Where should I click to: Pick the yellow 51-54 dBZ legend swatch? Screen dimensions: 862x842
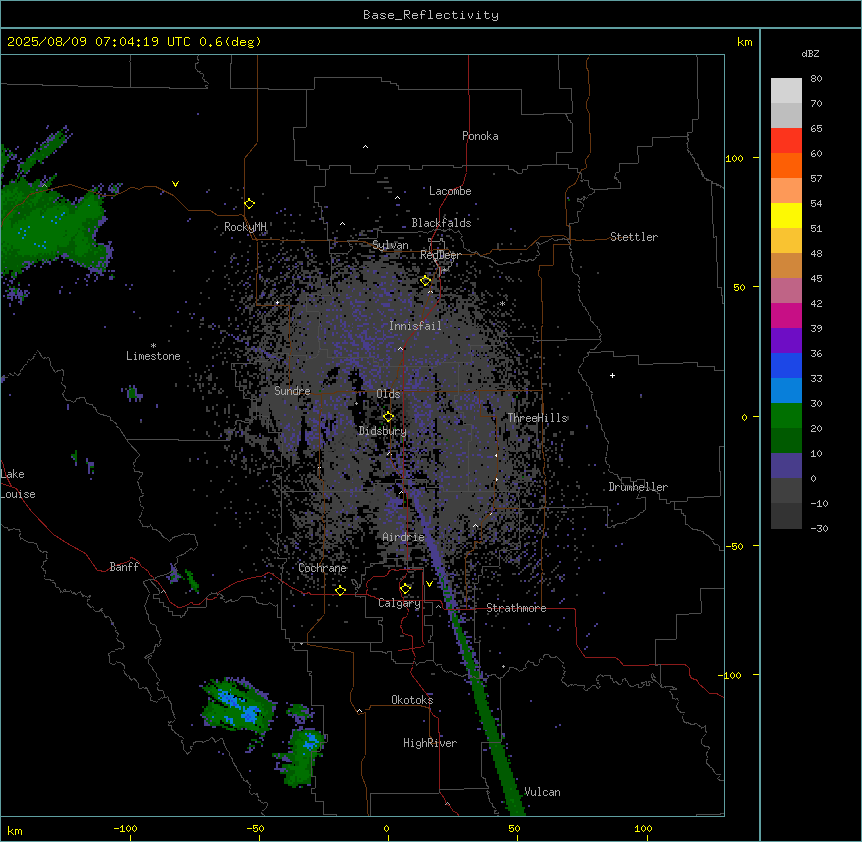tap(786, 215)
